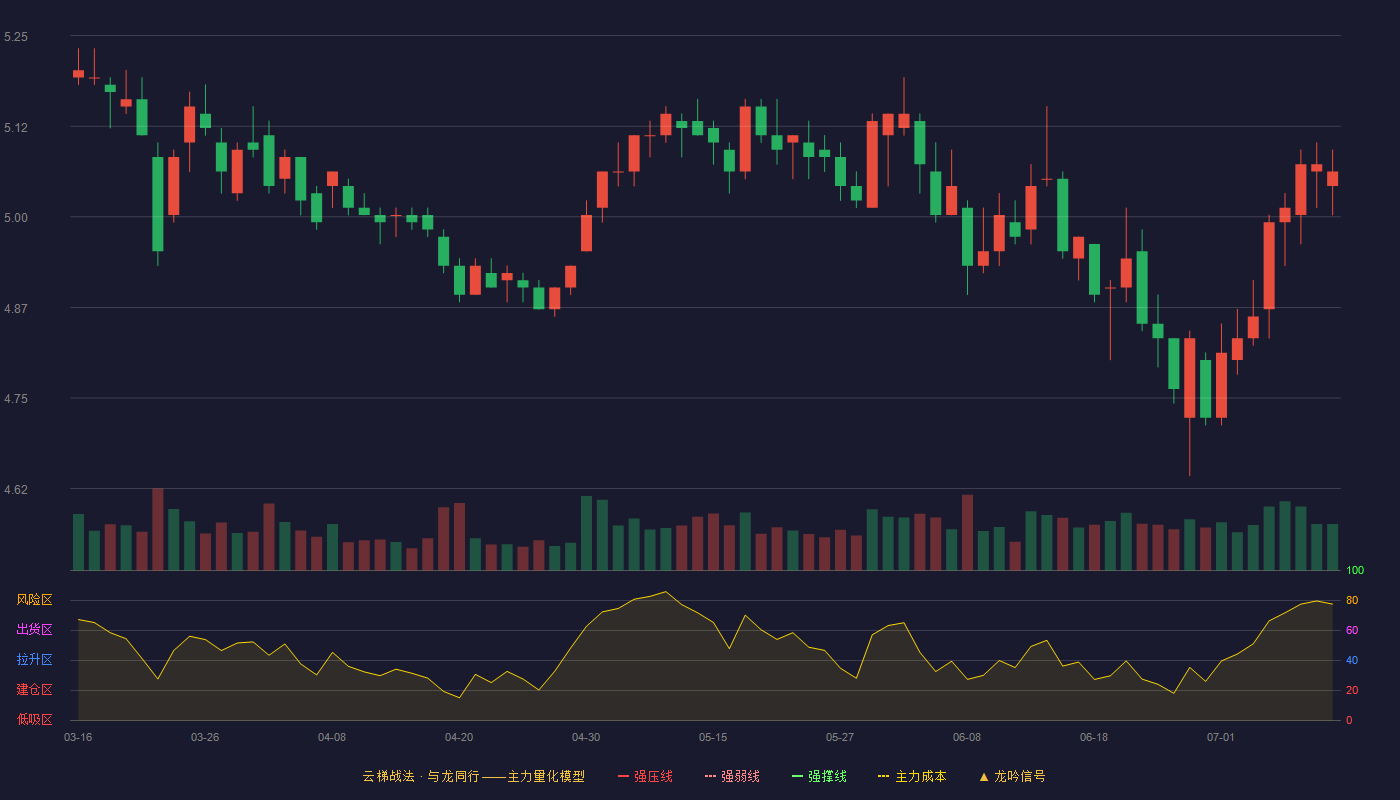Select the 07-01 date axis label
The width and height of the screenshot is (1400, 800).
point(1221,737)
